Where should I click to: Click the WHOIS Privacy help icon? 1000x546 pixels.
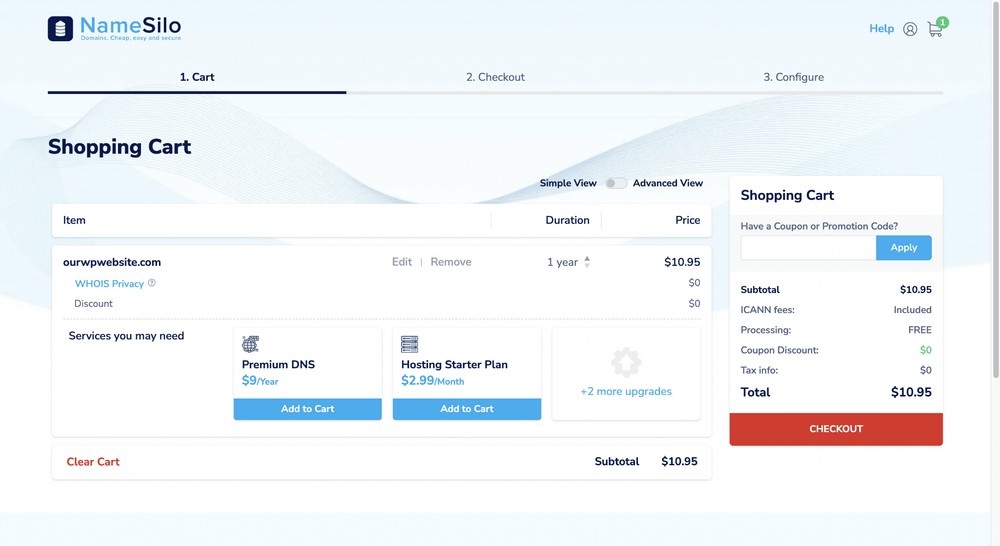(x=152, y=283)
